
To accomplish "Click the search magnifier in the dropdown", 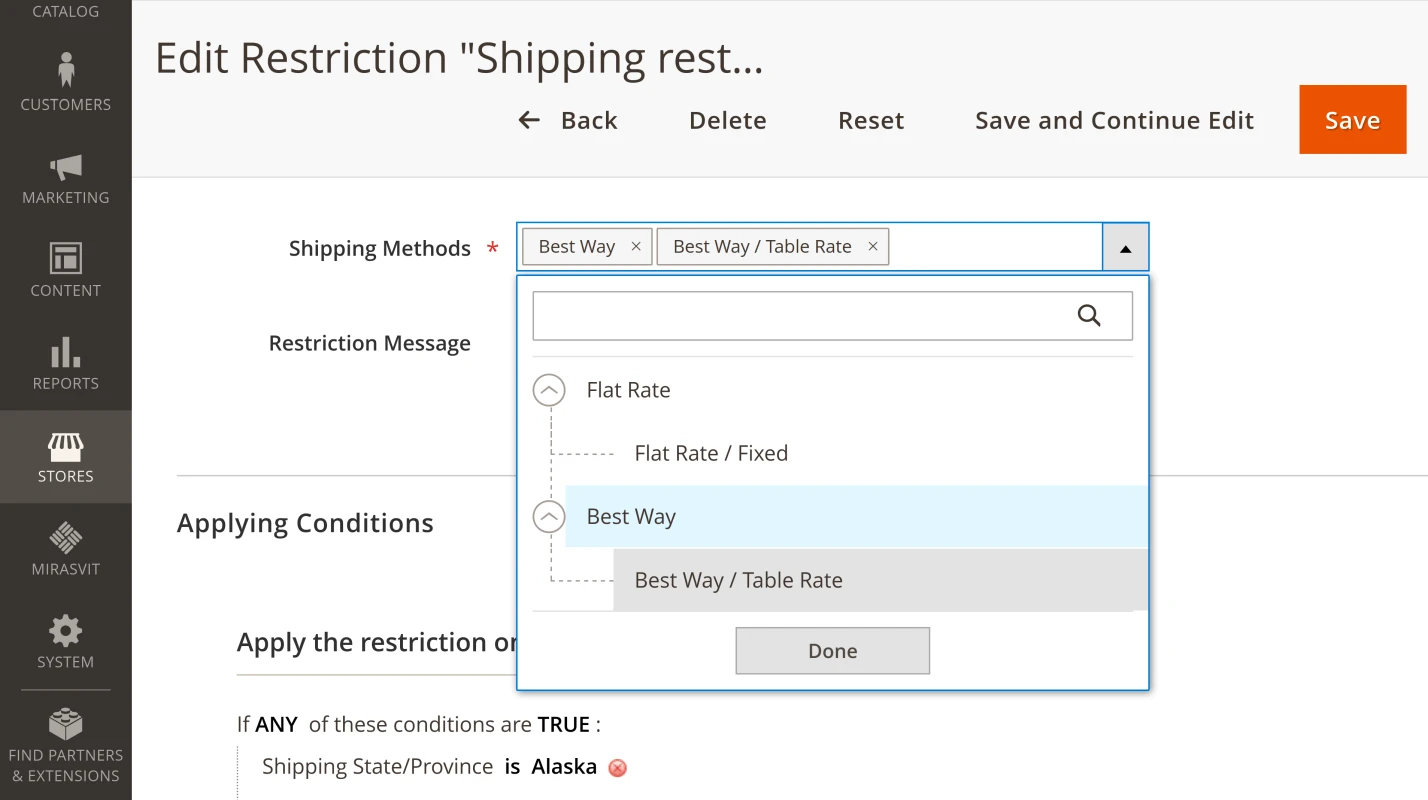I will click(1088, 315).
